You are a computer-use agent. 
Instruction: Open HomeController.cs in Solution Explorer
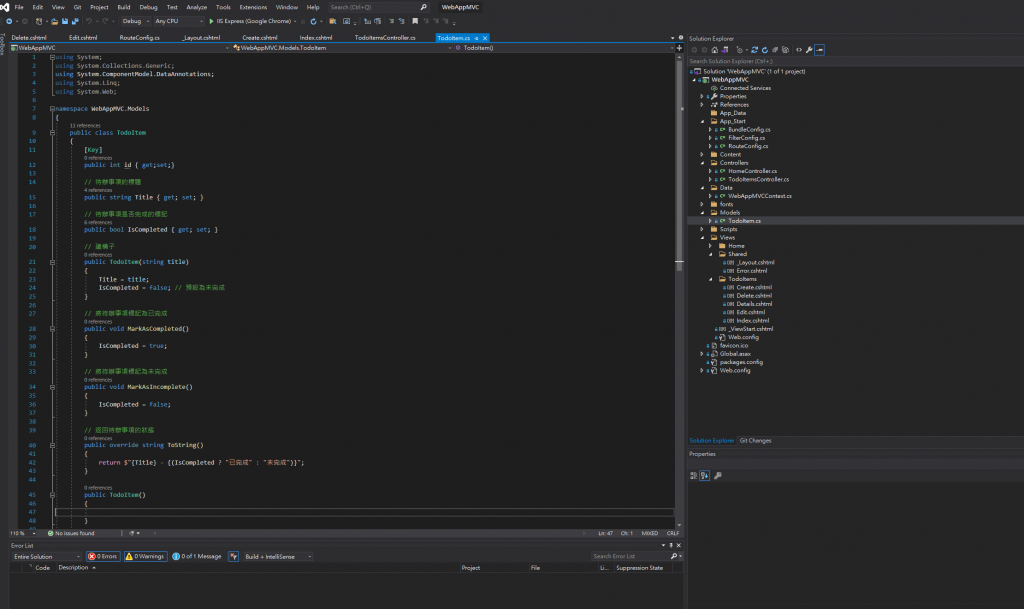click(x=752, y=171)
